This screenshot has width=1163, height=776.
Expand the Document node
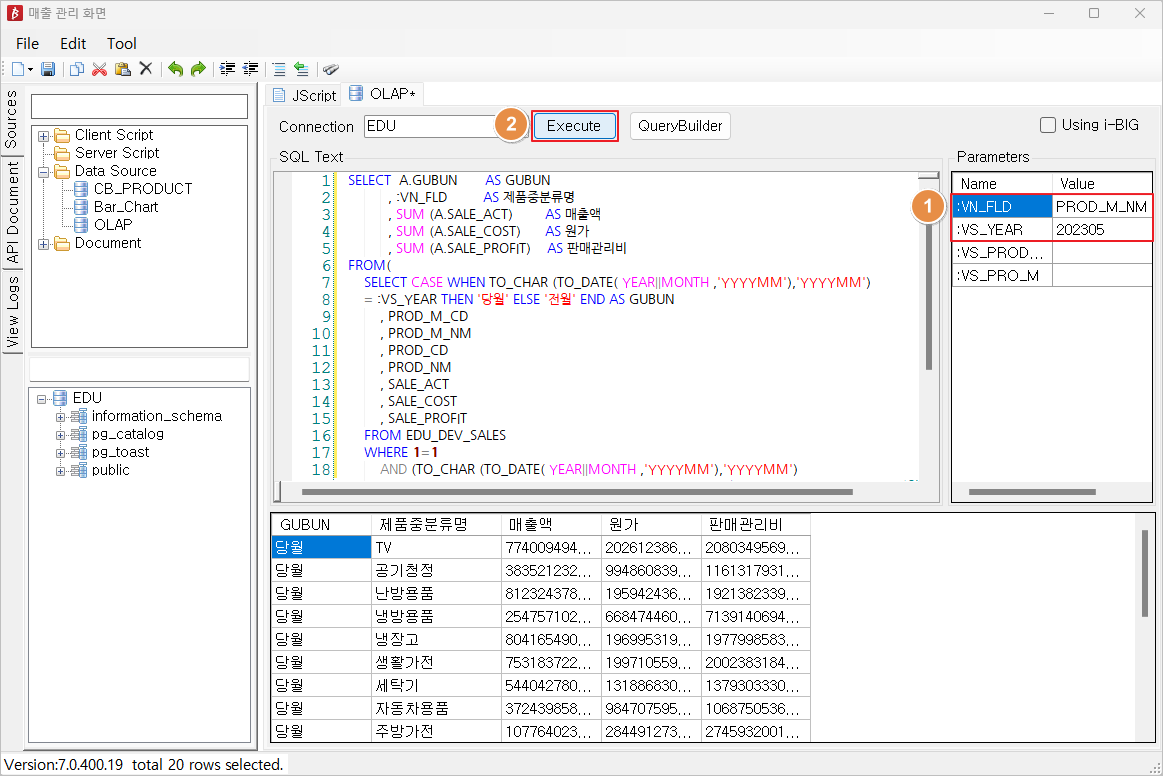pos(44,244)
